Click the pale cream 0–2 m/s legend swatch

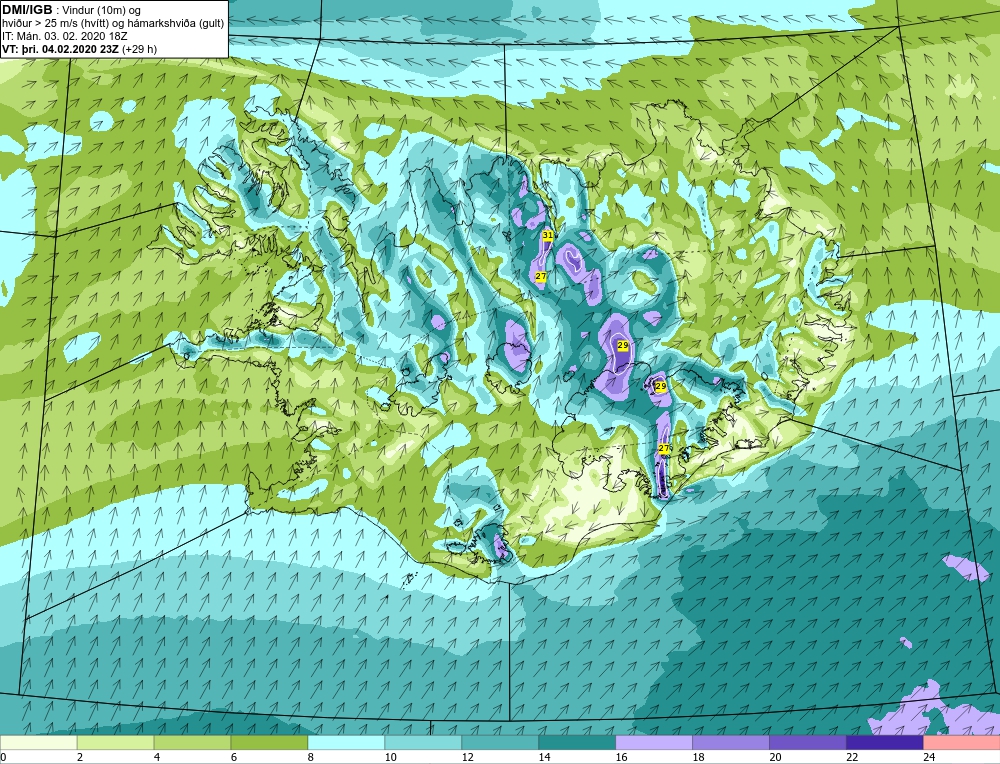[x=38, y=742]
